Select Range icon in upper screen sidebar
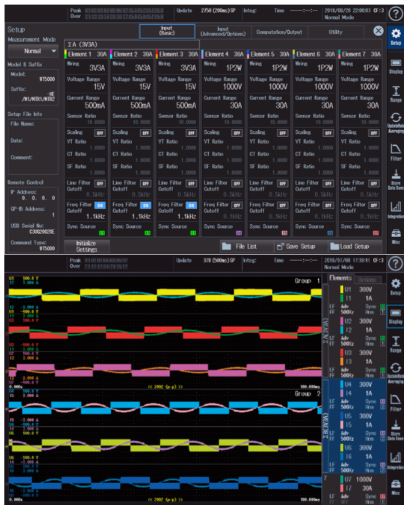The image size is (409, 509). pos(396,94)
